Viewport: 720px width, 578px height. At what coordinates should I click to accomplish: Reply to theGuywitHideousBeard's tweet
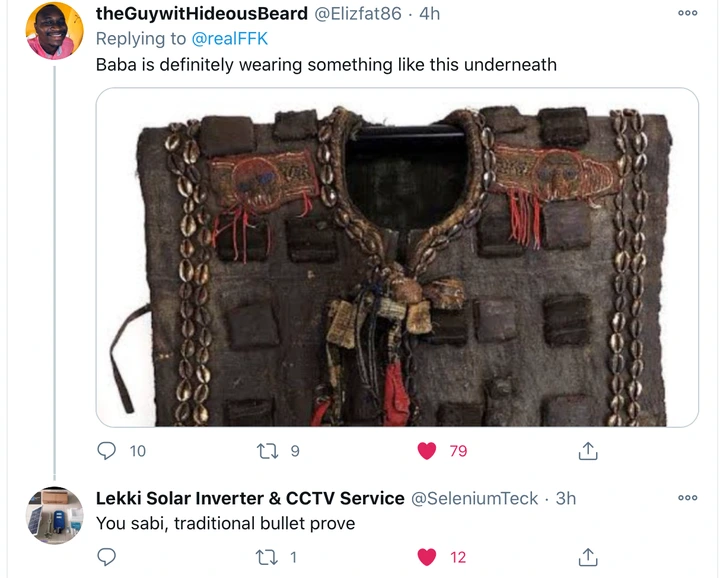pyautogui.click(x=107, y=451)
